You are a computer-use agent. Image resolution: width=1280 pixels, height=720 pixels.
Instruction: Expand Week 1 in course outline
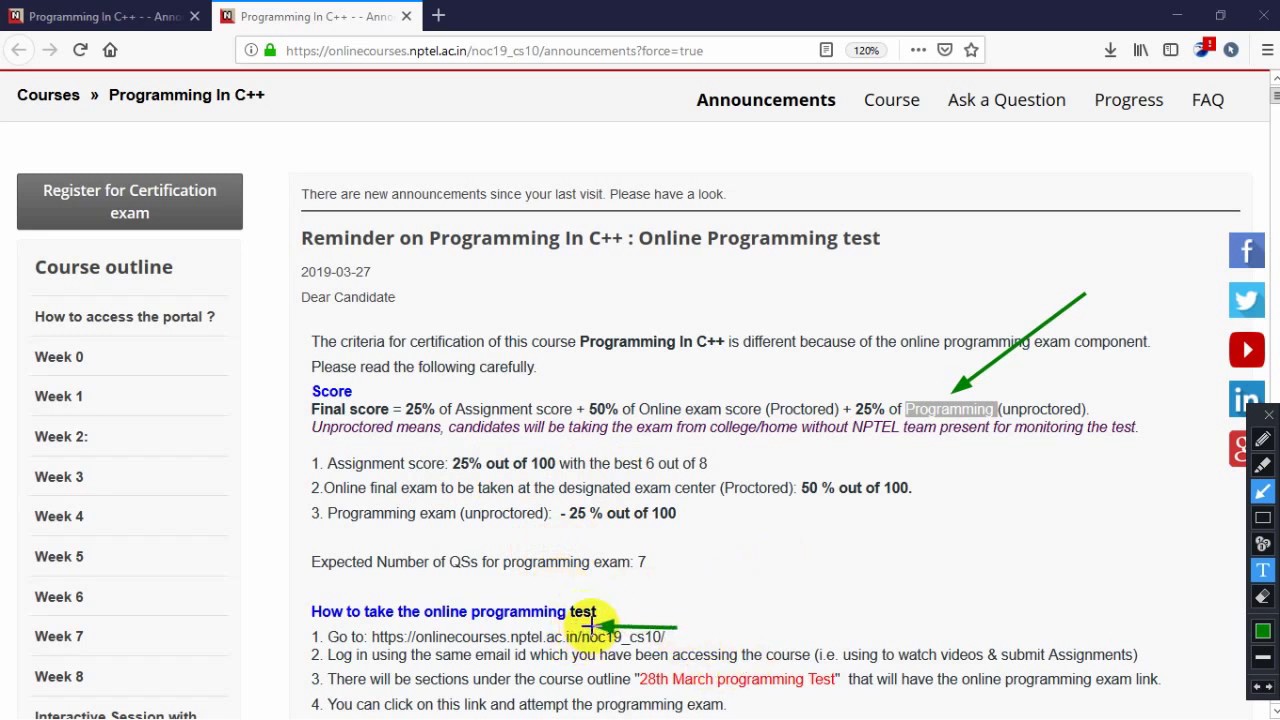pyautogui.click(x=59, y=397)
